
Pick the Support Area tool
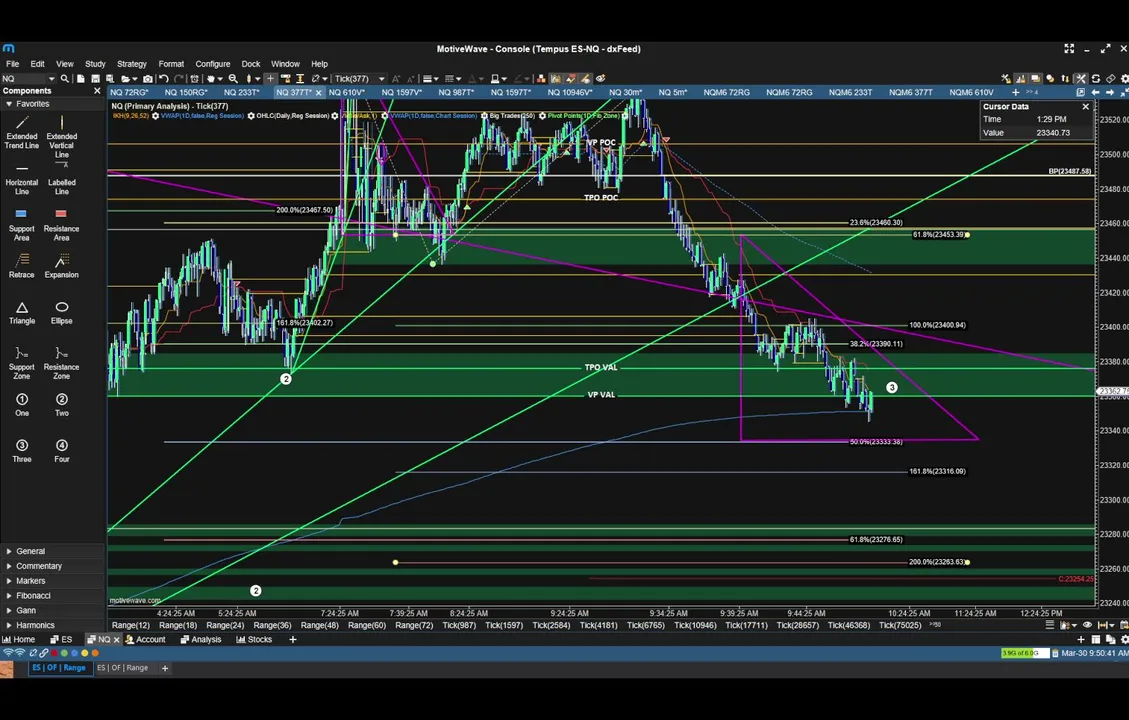pyautogui.click(x=22, y=225)
